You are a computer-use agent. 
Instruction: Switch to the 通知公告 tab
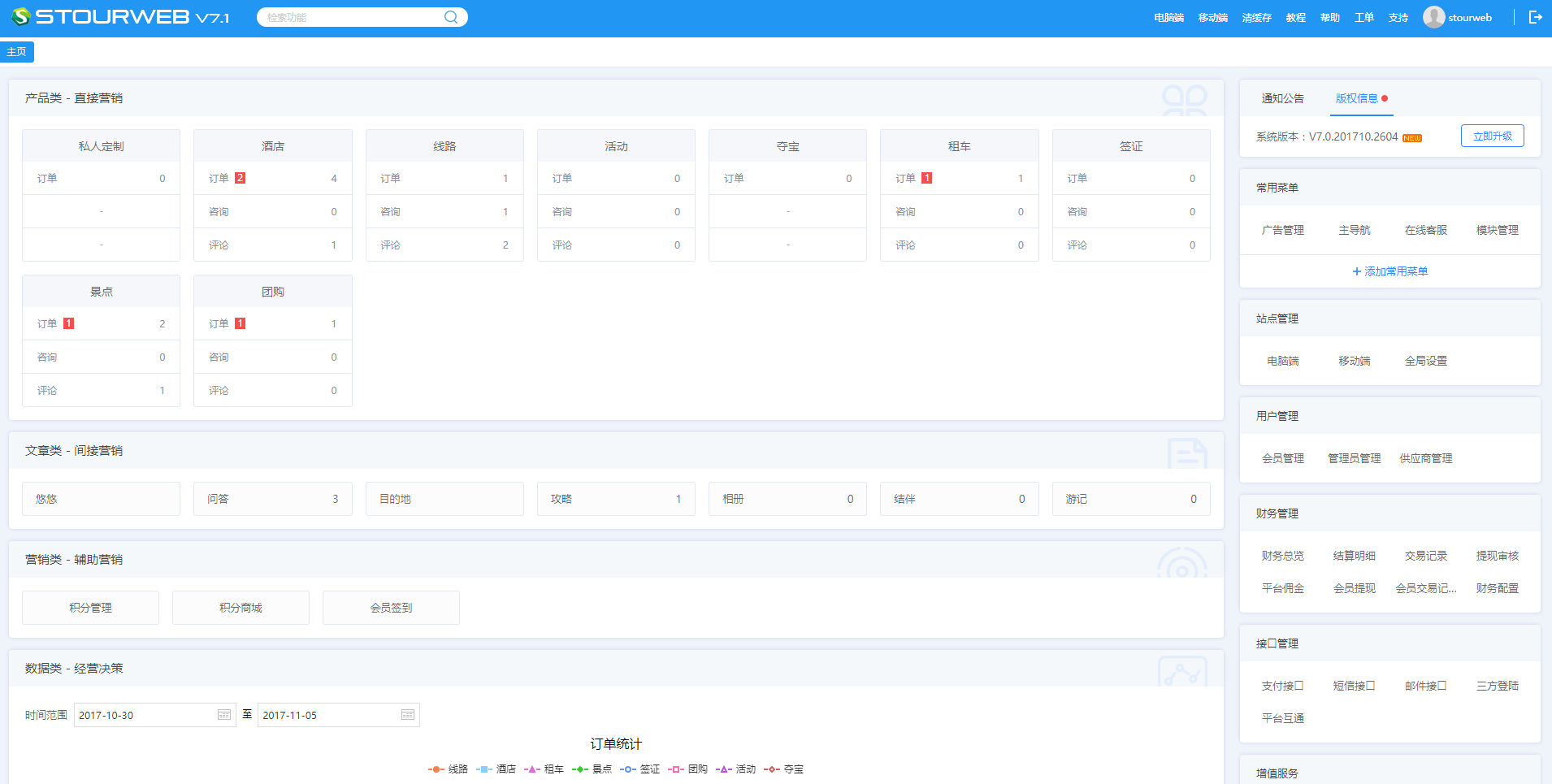coord(1282,98)
